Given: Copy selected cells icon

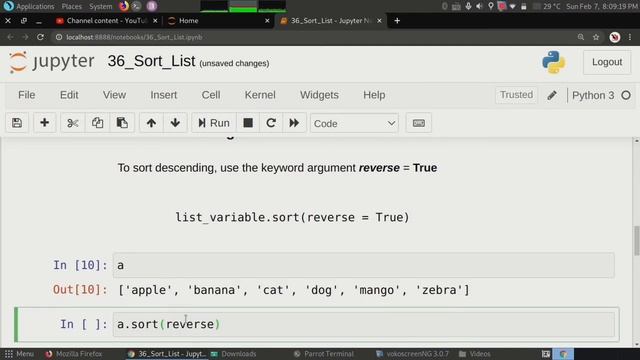Looking at the screenshot, I should pos(97,123).
